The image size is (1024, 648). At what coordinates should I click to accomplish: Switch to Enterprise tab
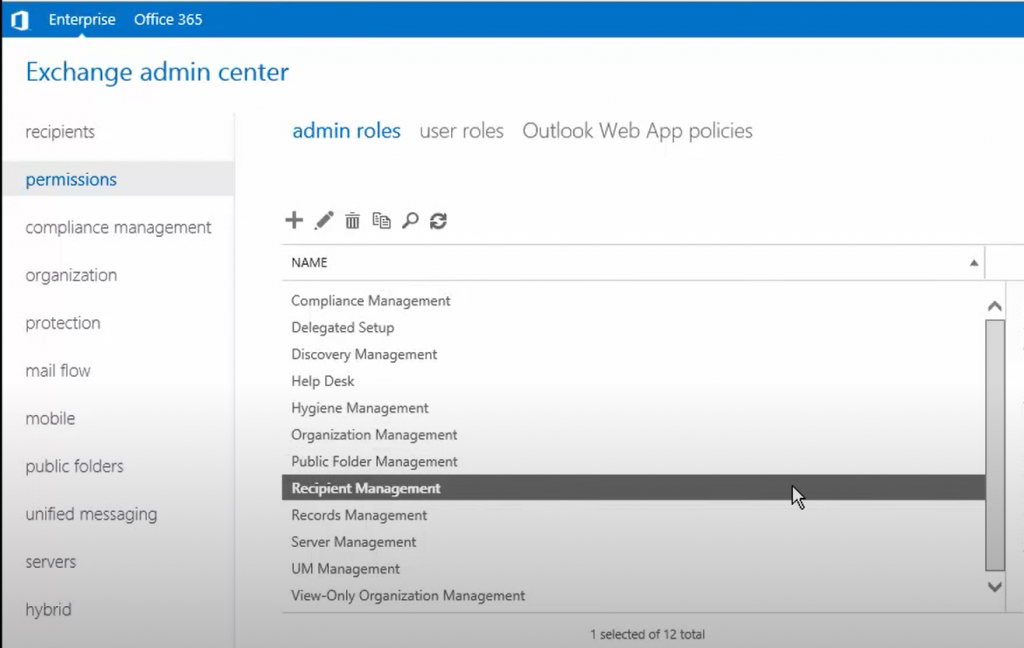[82, 20]
